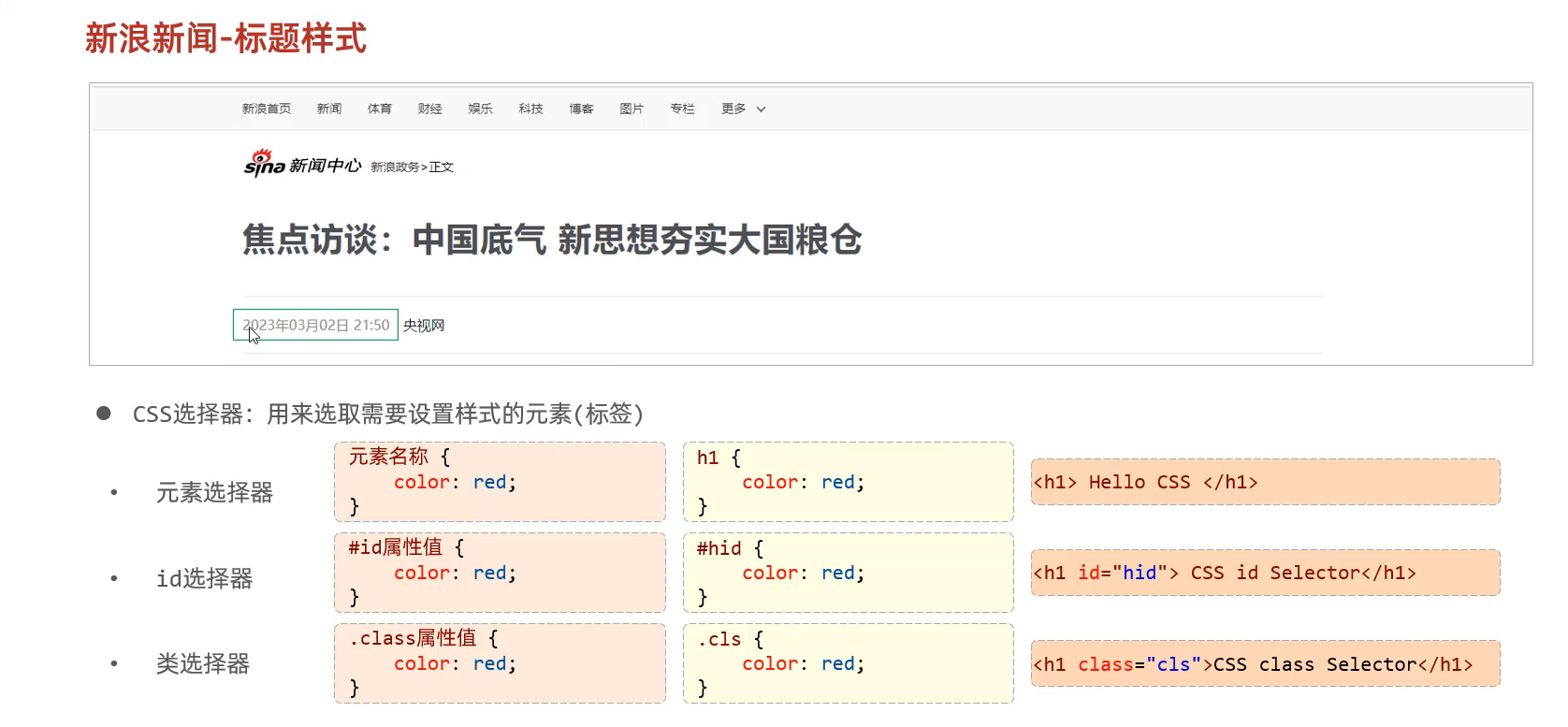The width and height of the screenshot is (1568, 727).
Task: Expand the 更多 dropdown chevron
Action: [761, 109]
